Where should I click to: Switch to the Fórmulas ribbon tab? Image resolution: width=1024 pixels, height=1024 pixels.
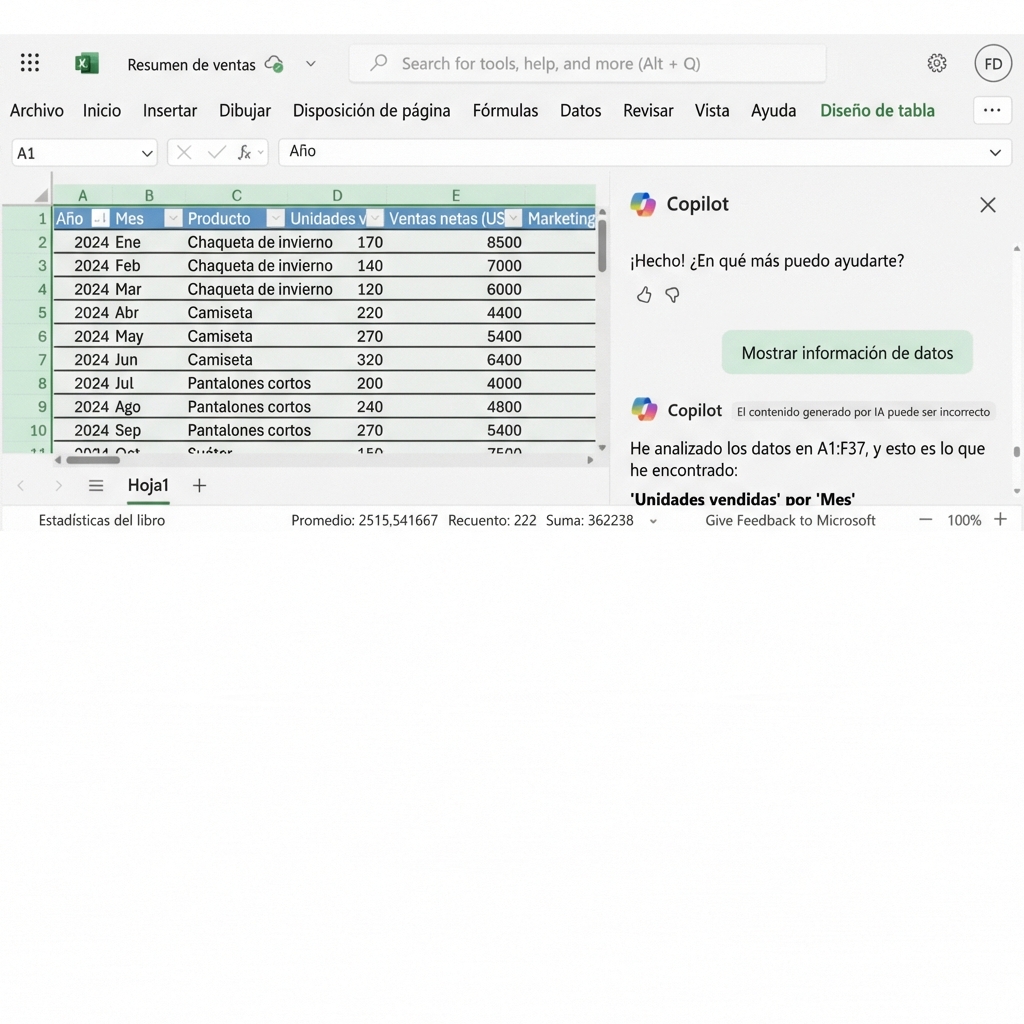tap(505, 110)
